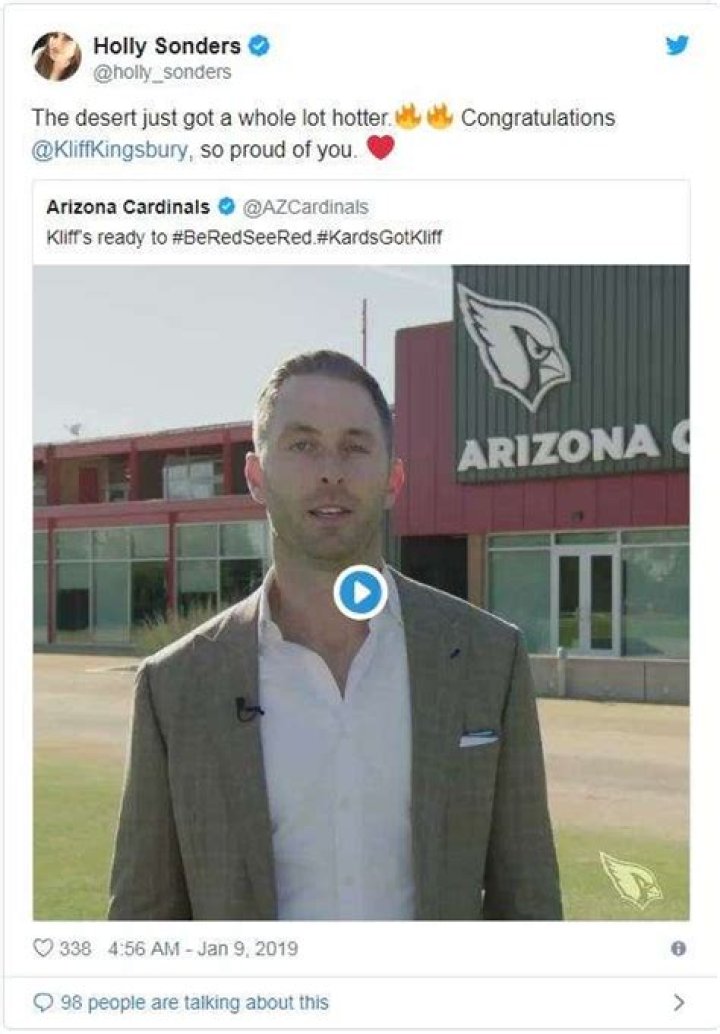This screenshot has height=1034, width=720.
Task: Like the tweet with heart icon
Action: (43, 948)
